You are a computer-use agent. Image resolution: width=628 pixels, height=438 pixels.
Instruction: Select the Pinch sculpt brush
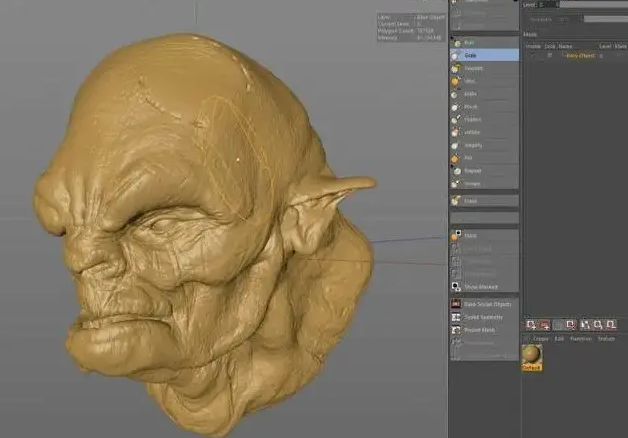(484, 106)
